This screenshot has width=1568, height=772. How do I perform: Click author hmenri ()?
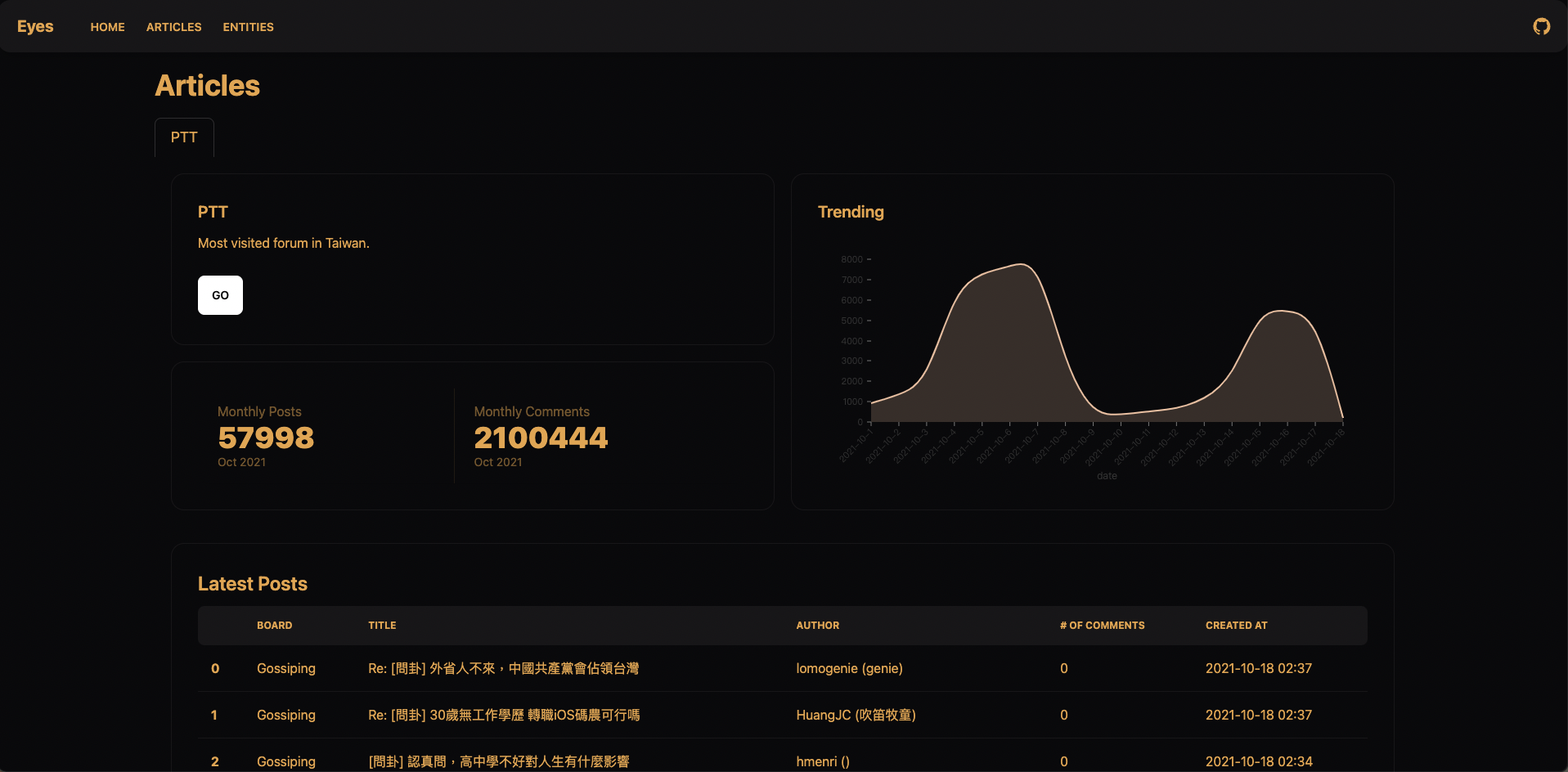point(823,761)
